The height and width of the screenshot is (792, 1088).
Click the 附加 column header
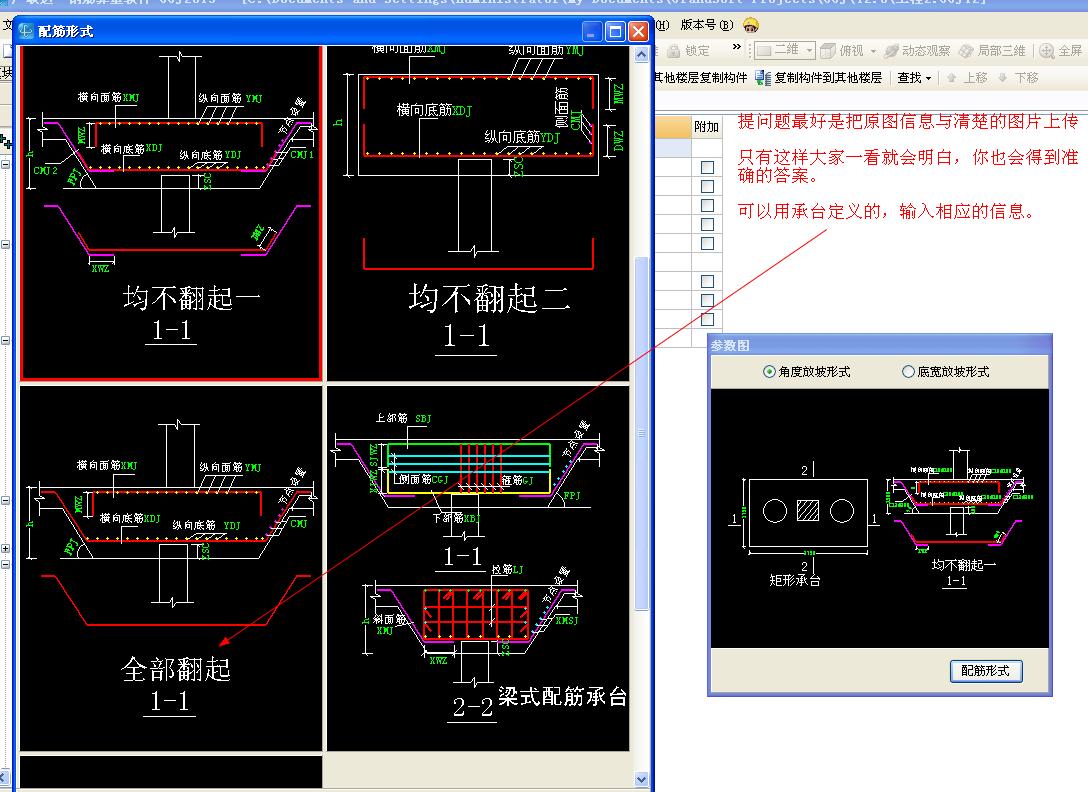tap(707, 126)
